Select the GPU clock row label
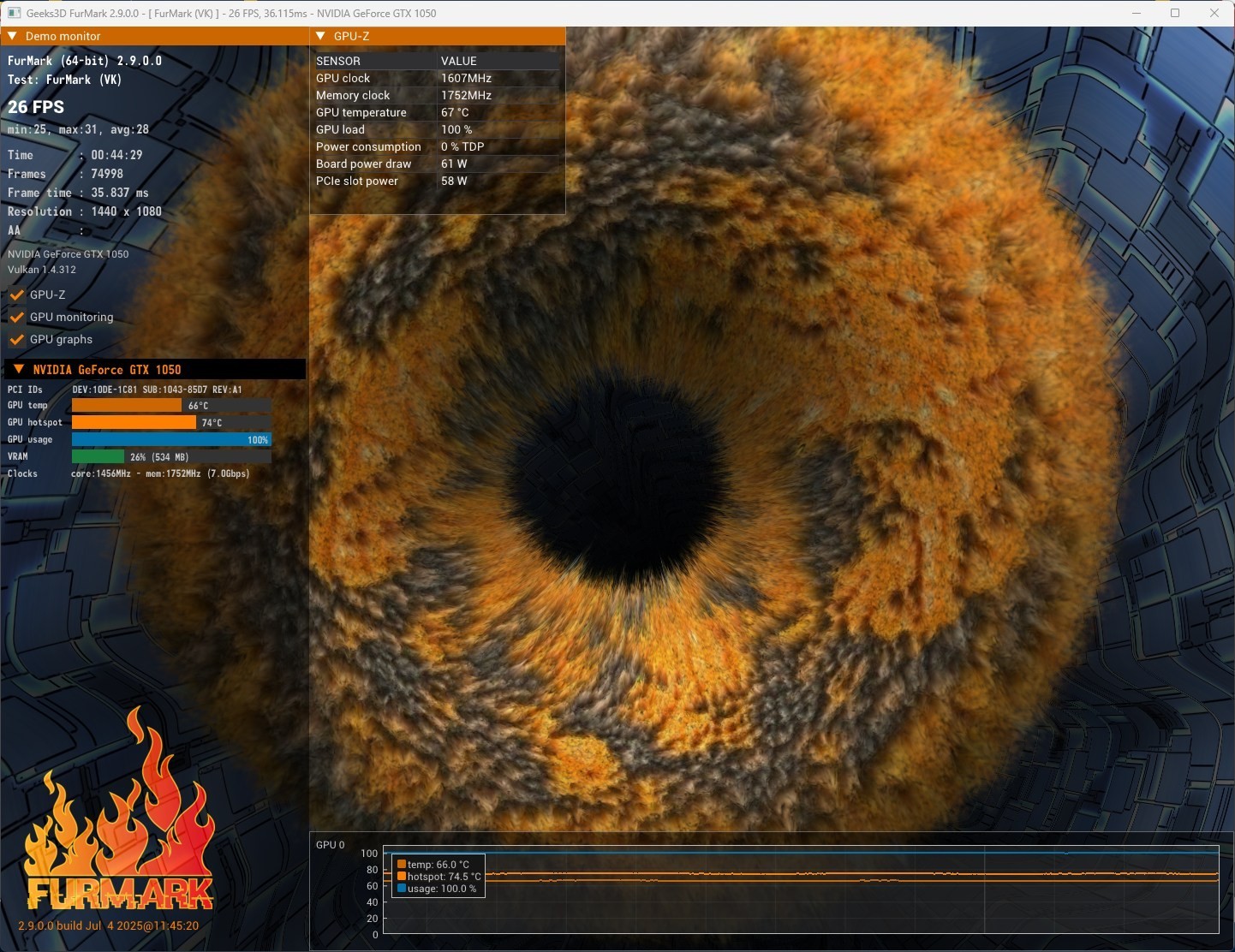Viewport: 1235px width, 952px height. click(x=343, y=78)
